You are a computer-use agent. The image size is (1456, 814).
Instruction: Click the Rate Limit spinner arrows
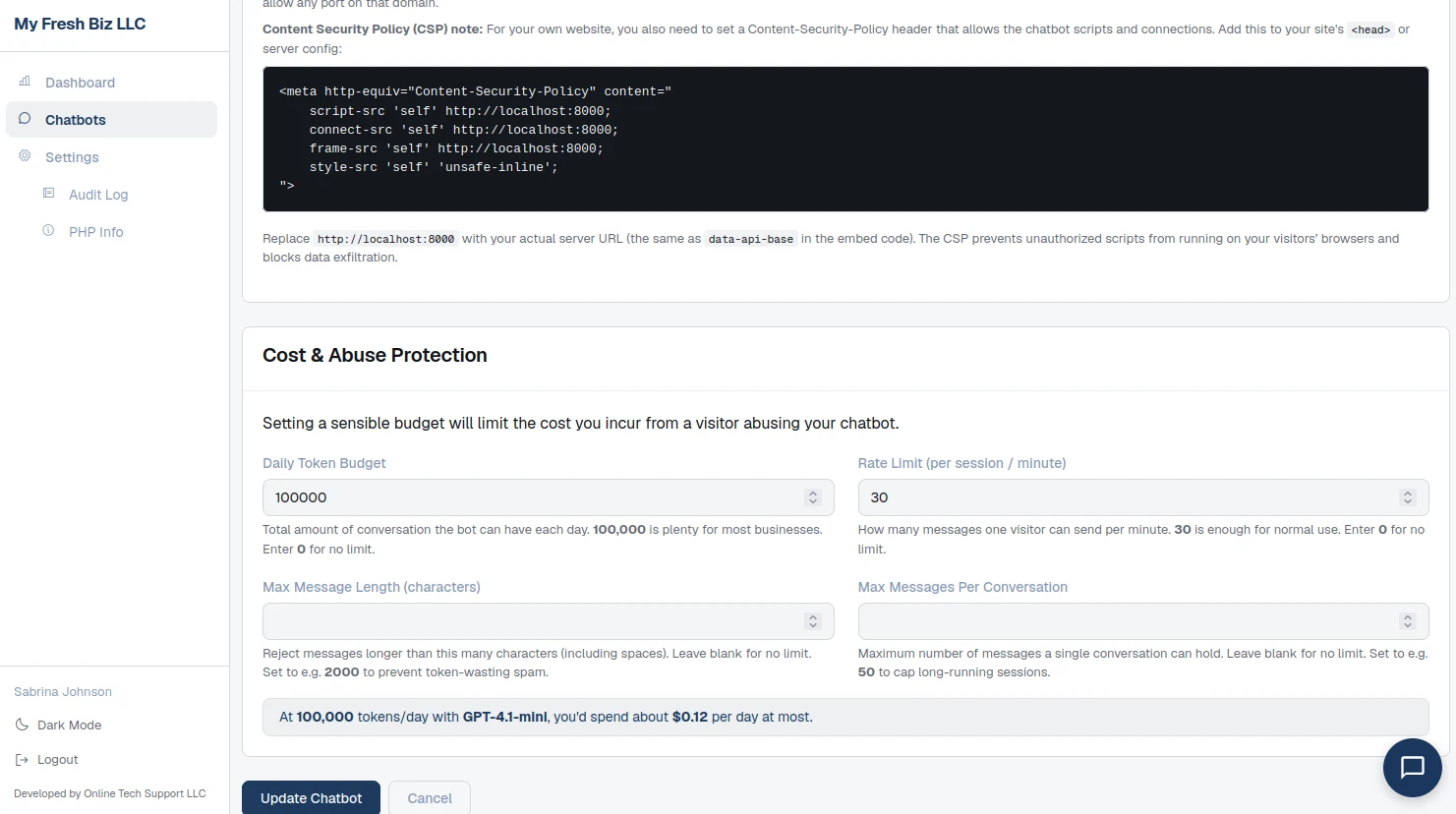[1408, 497]
